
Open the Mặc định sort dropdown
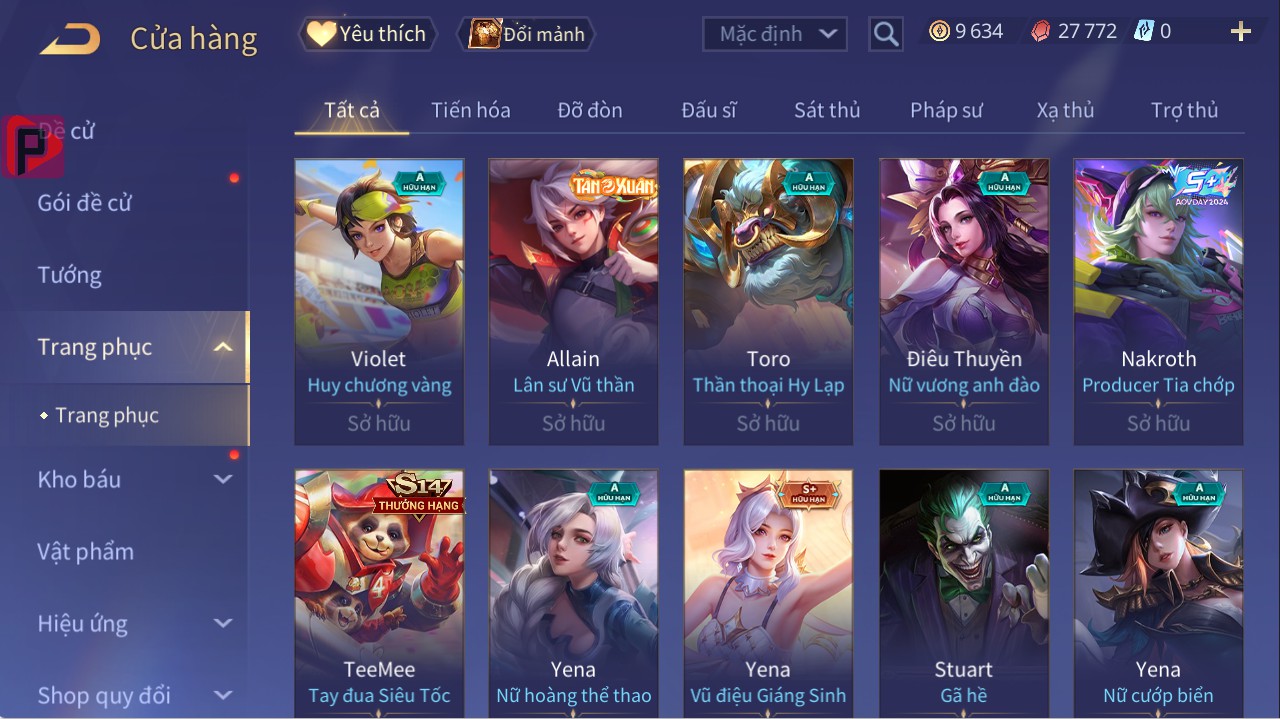[775, 34]
